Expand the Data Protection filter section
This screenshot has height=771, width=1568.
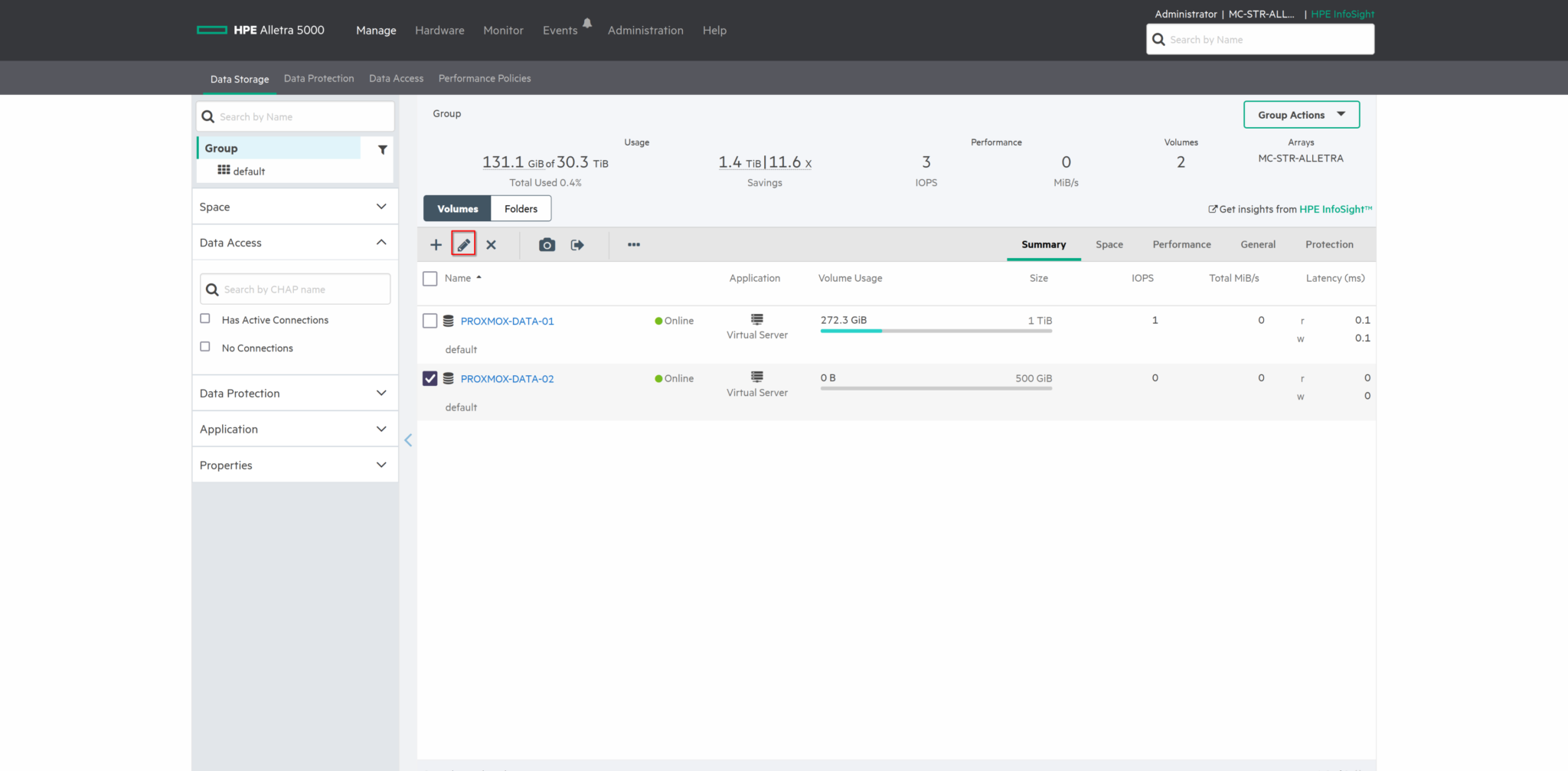(295, 393)
